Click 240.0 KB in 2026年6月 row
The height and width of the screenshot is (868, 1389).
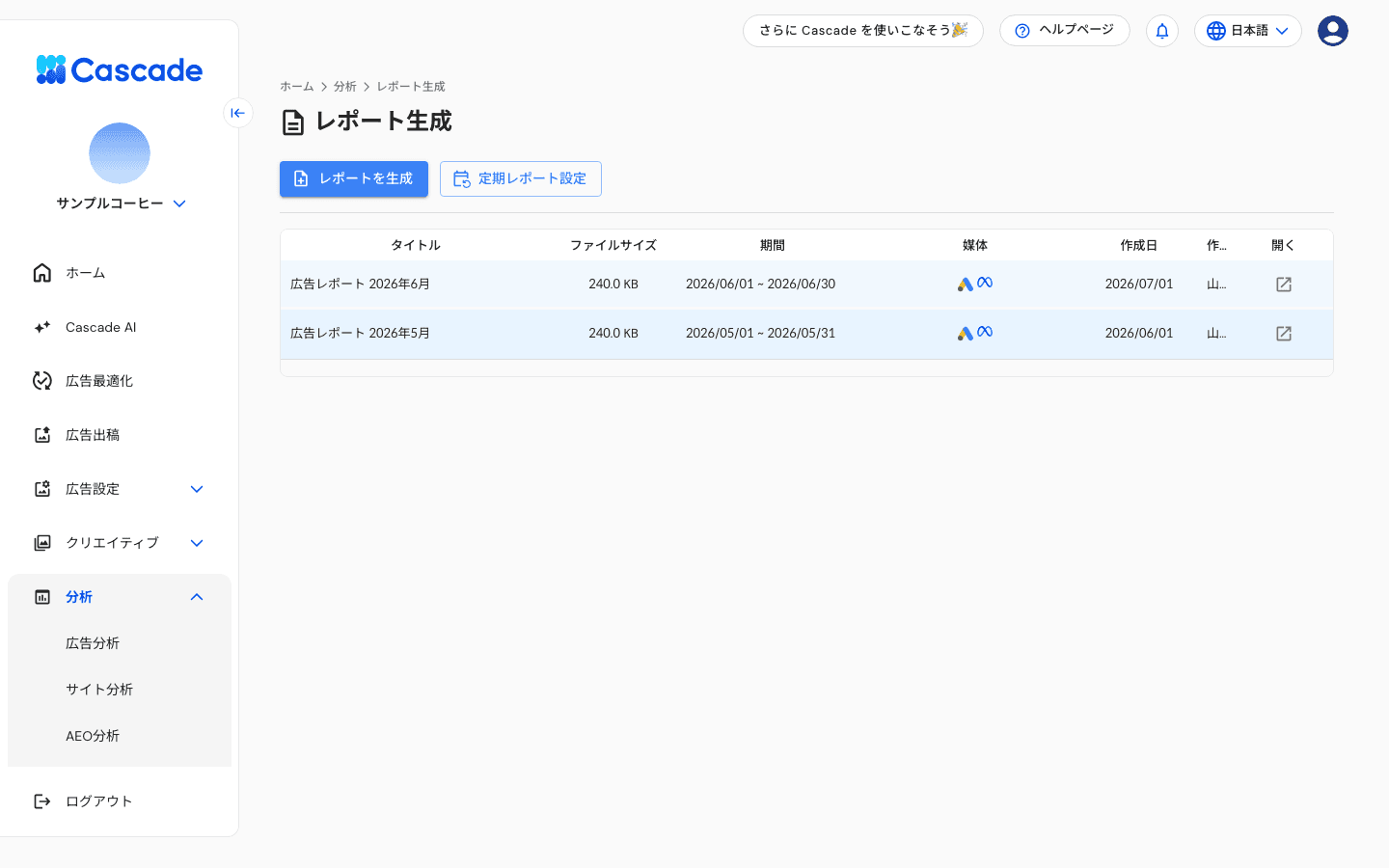click(613, 285)
